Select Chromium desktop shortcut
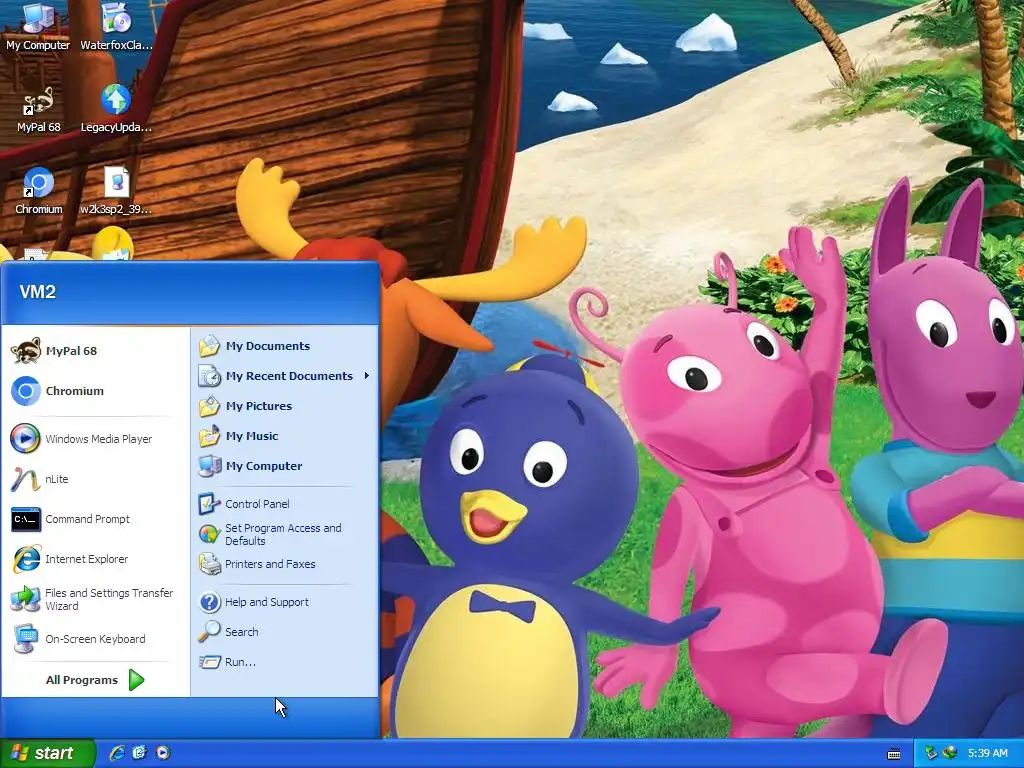Screen dimensions: 1024x768 [38, 191]
